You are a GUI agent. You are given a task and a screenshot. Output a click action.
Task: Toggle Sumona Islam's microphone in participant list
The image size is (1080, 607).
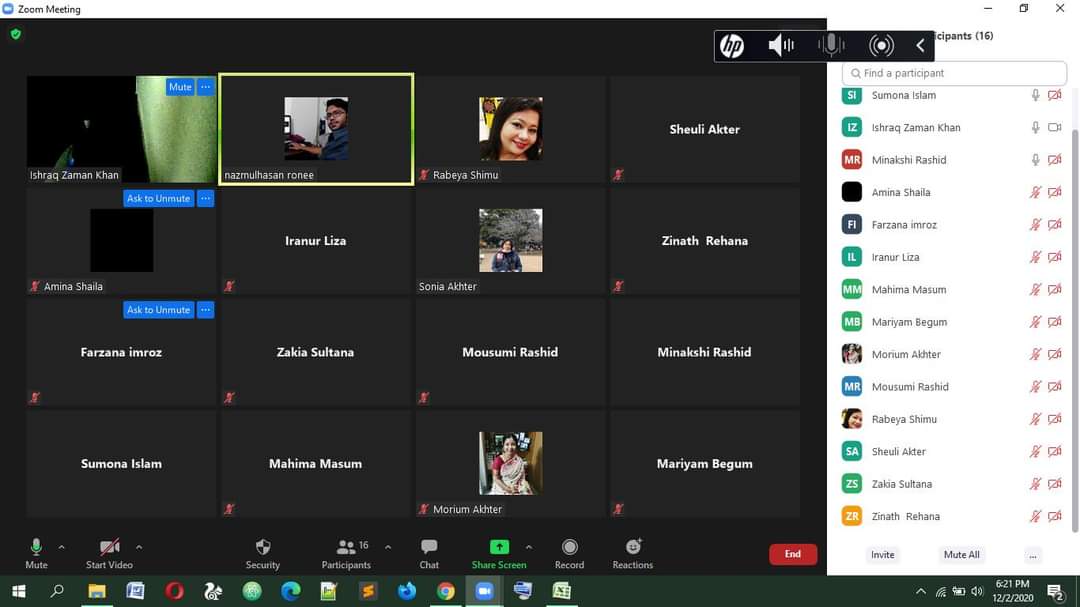click(x=1035, y=95)
